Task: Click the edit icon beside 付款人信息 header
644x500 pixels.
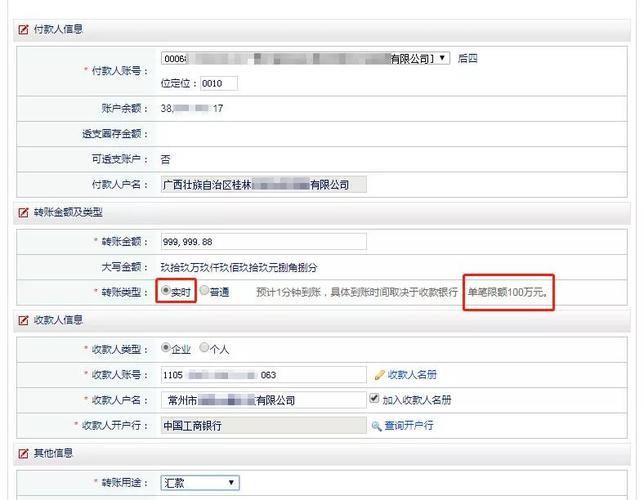Action: click(23, 30)
